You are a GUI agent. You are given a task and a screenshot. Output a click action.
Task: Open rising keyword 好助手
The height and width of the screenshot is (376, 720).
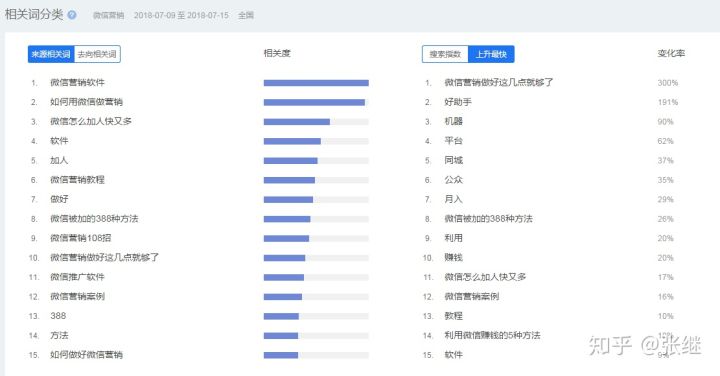coord(458,102)
